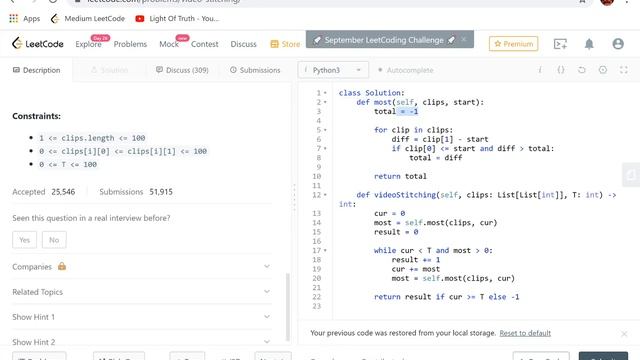Expand the Related Topics section
The image size is (640, 360).
[x=142, y=292]
